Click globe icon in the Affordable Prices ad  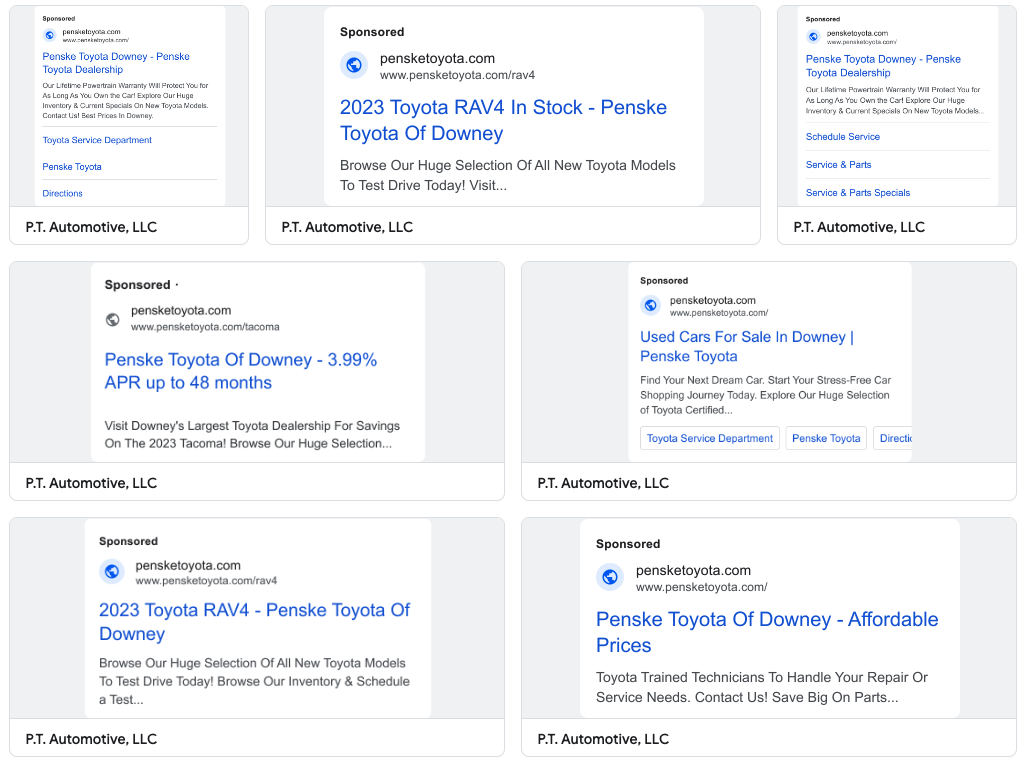click(610, 577)
